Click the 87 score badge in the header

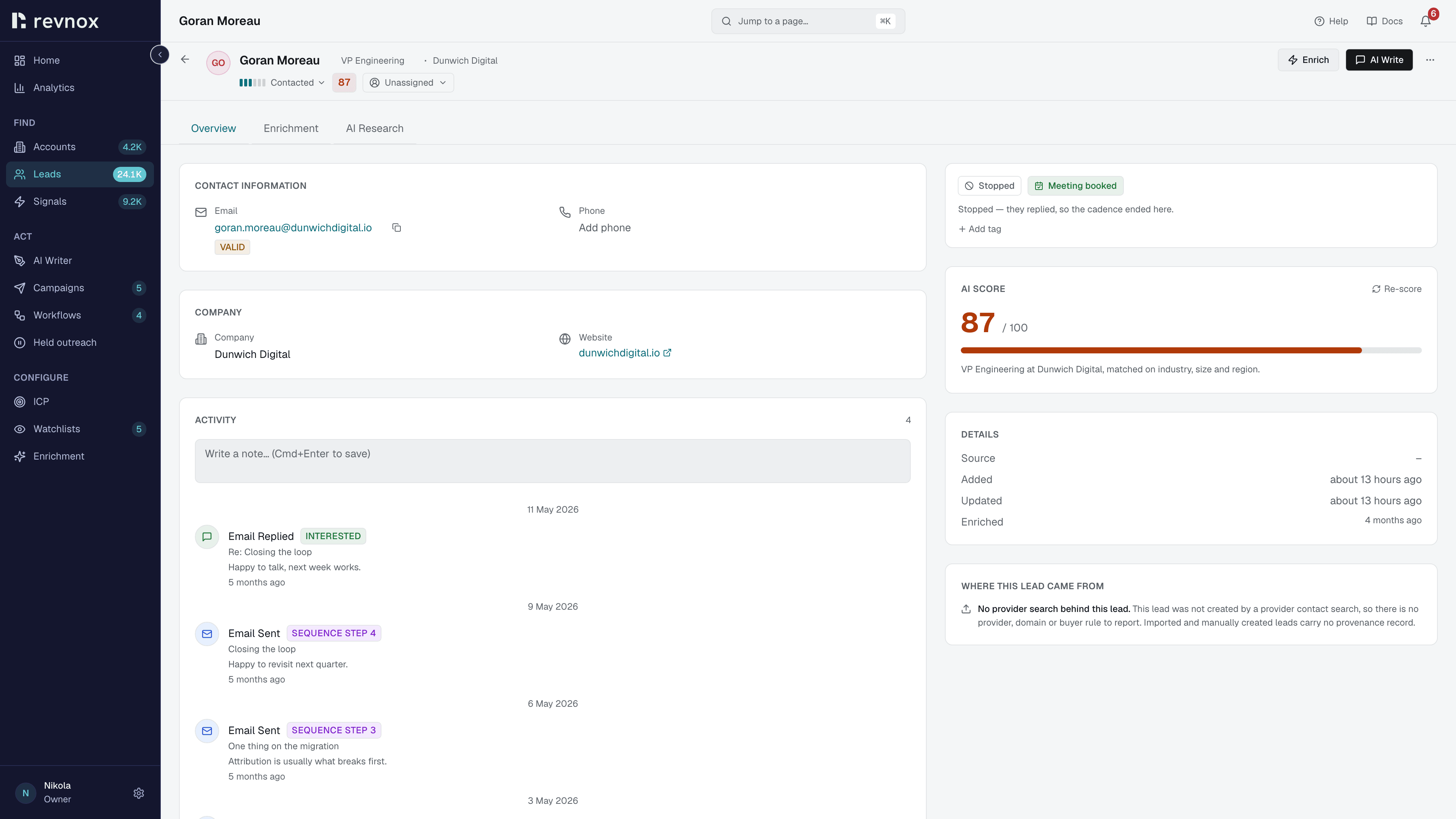pyautogui.click(x=344, y=83)
